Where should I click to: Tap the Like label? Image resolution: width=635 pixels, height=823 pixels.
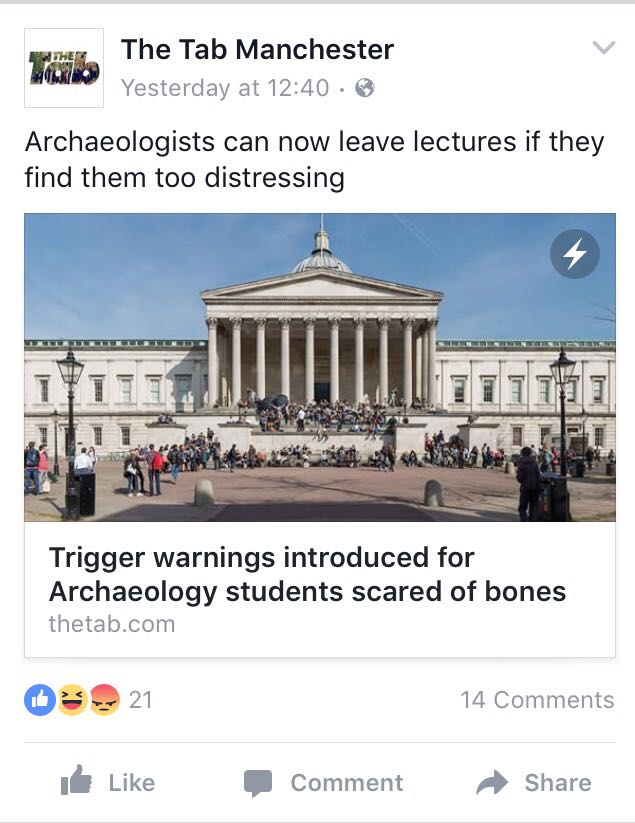pyautogui.click(x=132, y=783)
